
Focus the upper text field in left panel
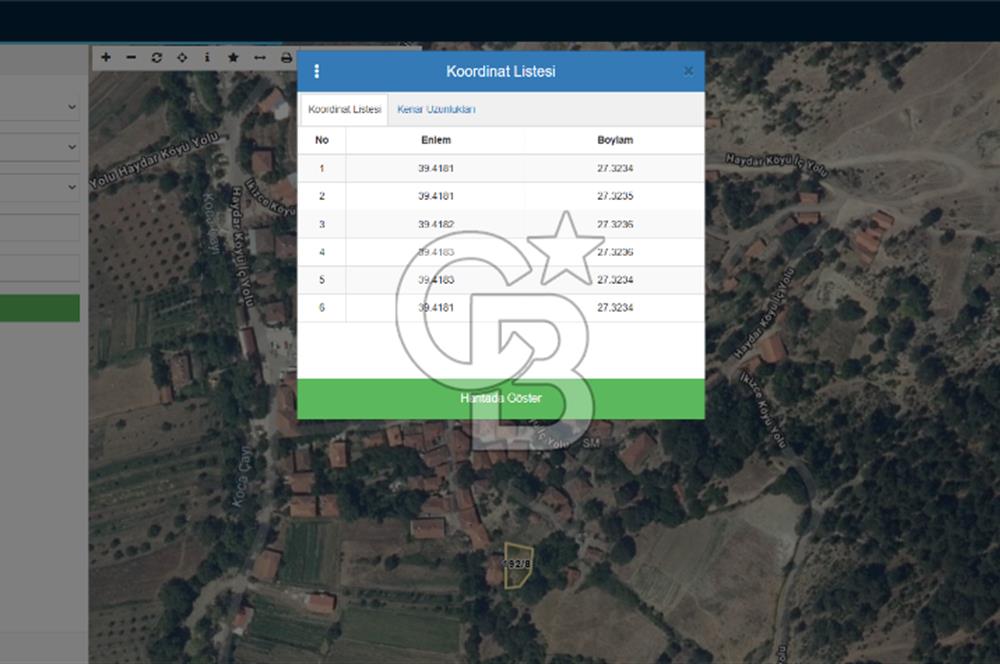tap(40, 228)
